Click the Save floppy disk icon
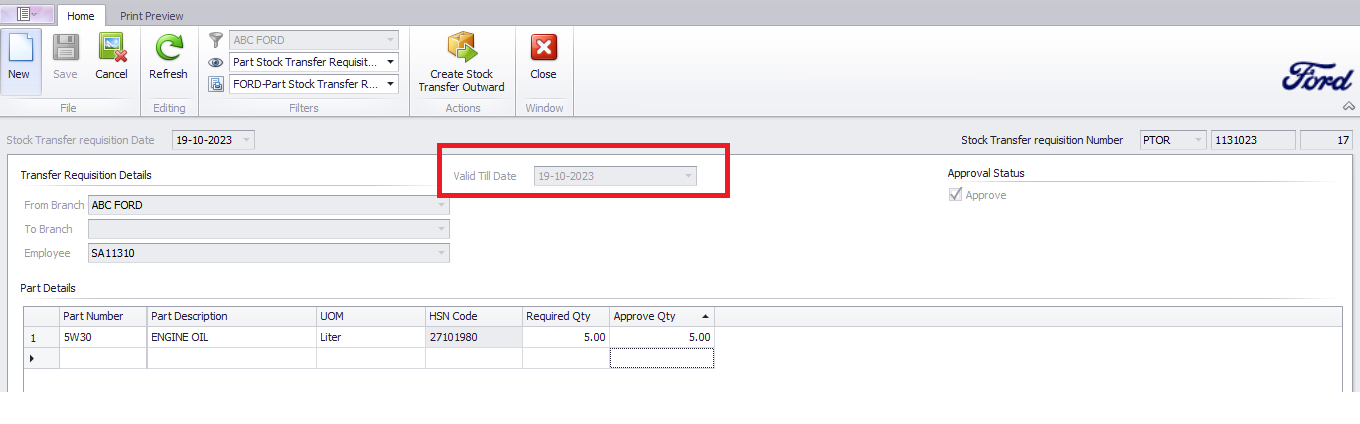 [x=66, y=47]
